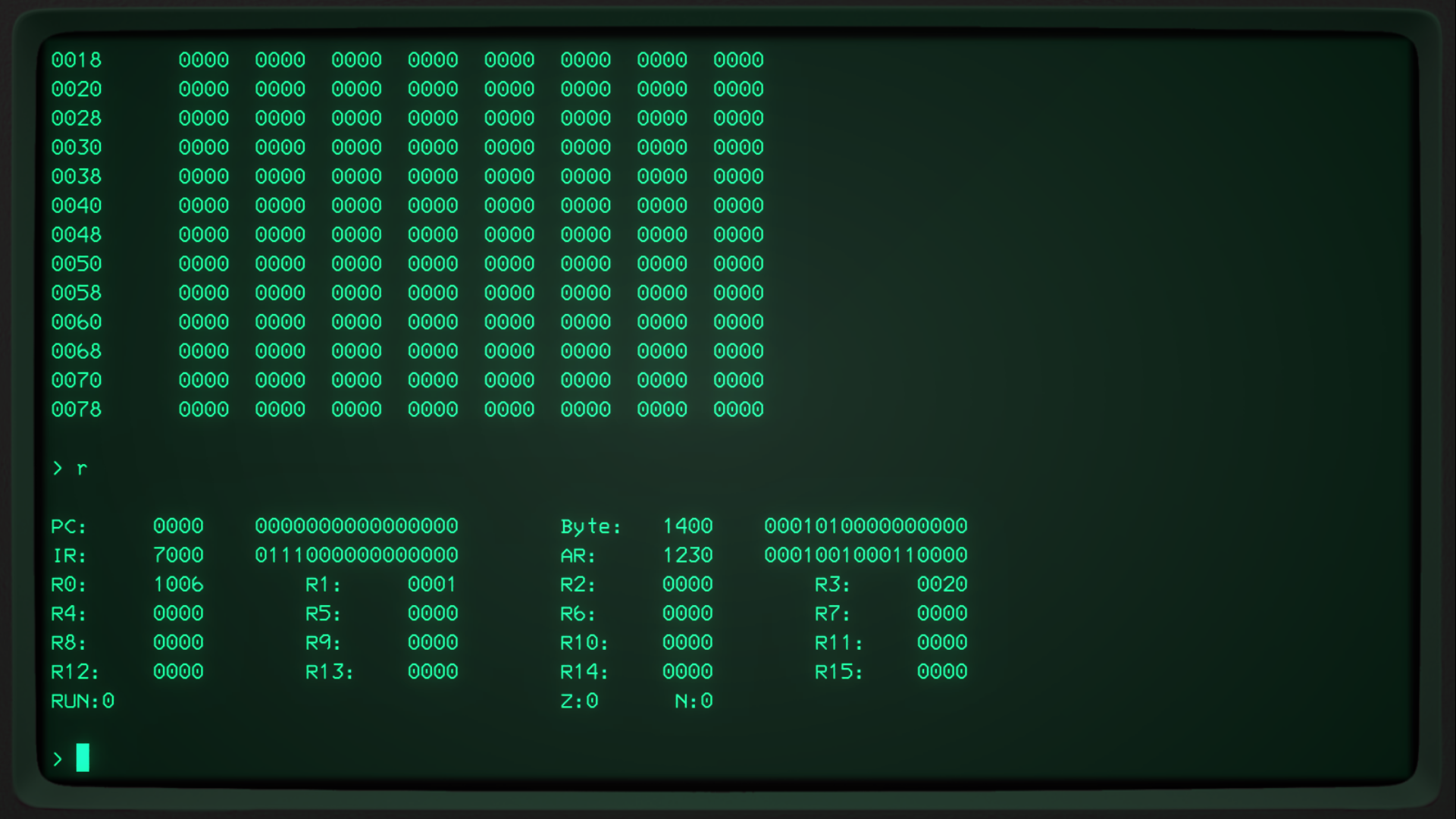Screen dimensions: 1456x819
Task: Select memory address 0058
Action: coord(77,293)
